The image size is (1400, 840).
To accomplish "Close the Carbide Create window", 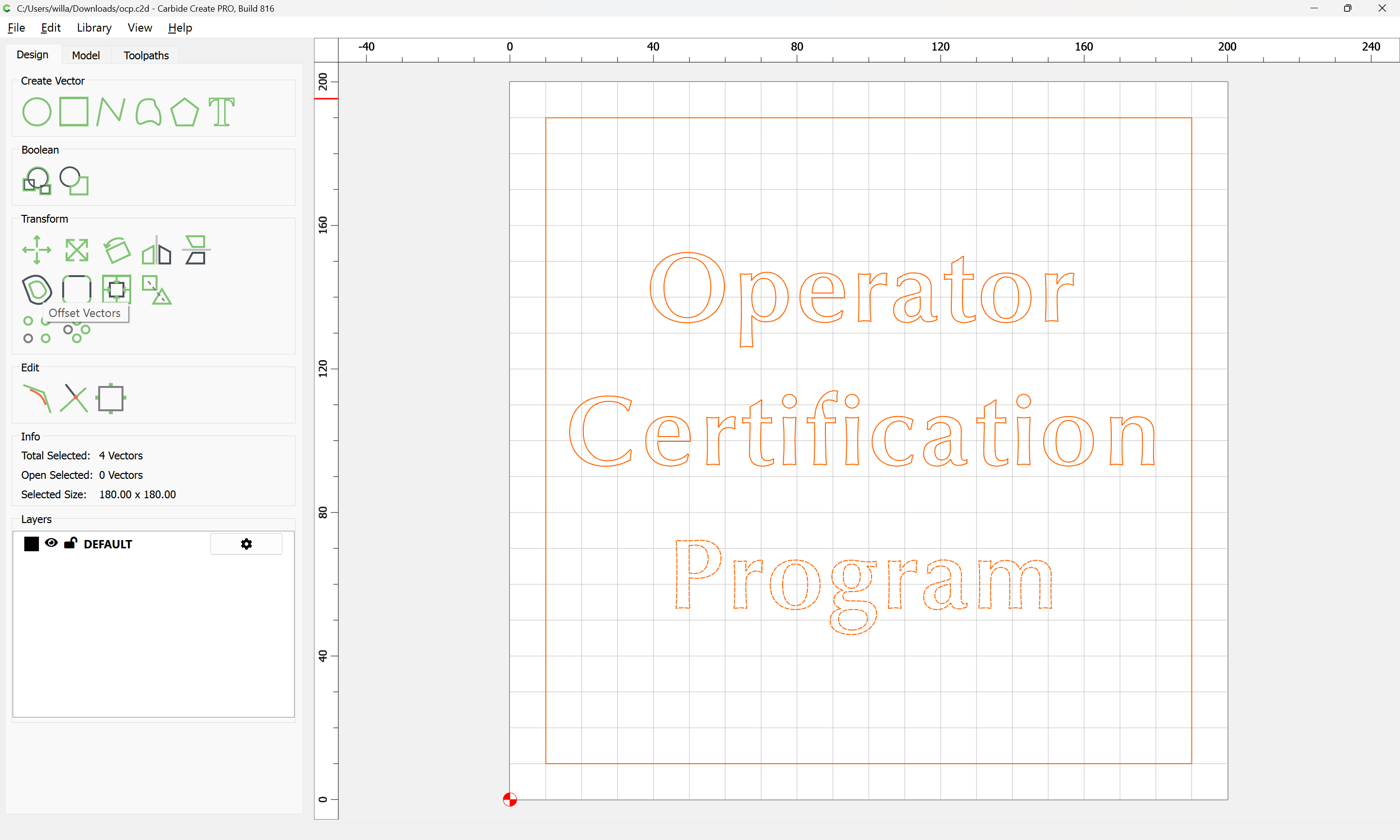I will click(x=1382, y=8).
